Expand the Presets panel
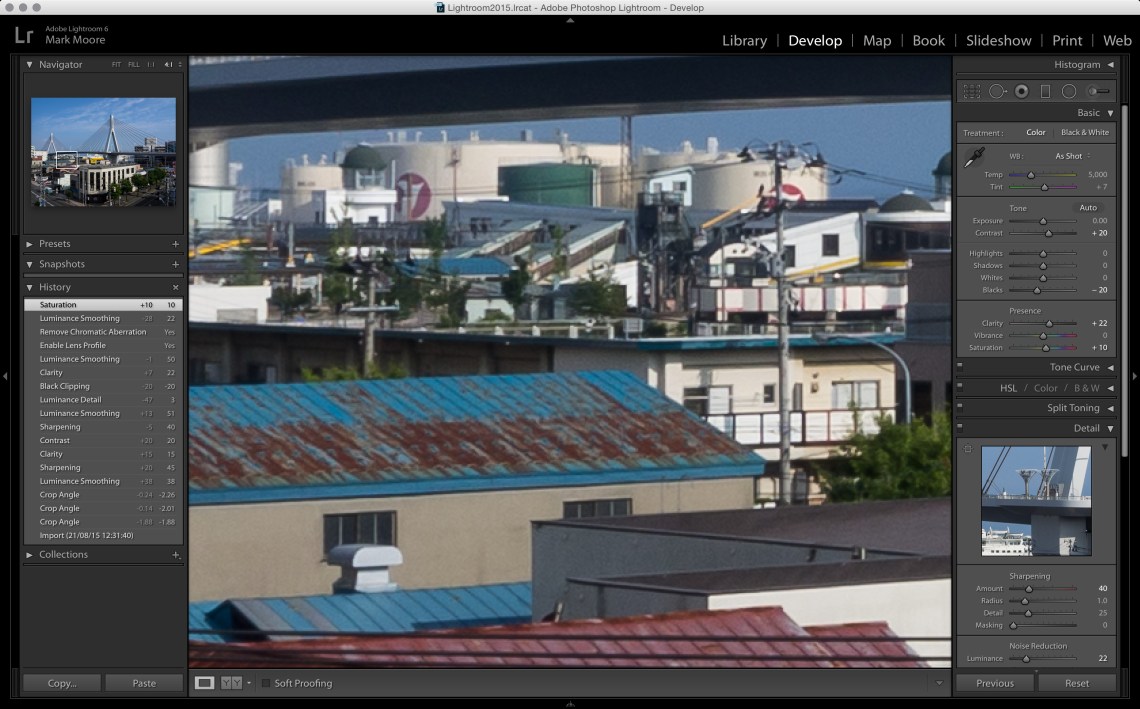Screen dimensions: 1140x709 (x=30, y=244)
